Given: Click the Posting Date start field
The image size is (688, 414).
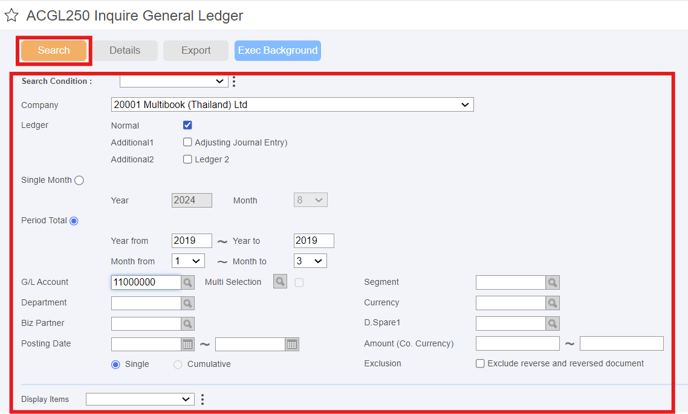Looking at the screenshot, I should tap(146, 344).
